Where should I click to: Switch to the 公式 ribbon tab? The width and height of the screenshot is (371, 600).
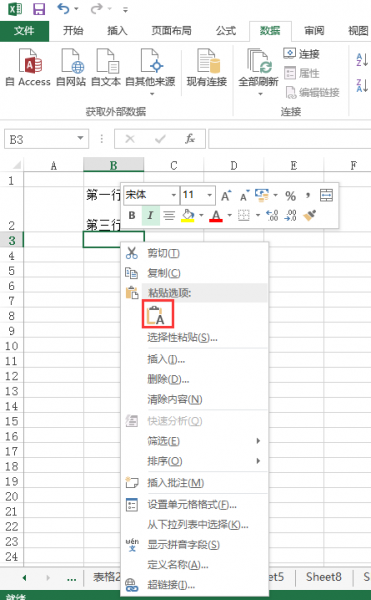[226, 31]
